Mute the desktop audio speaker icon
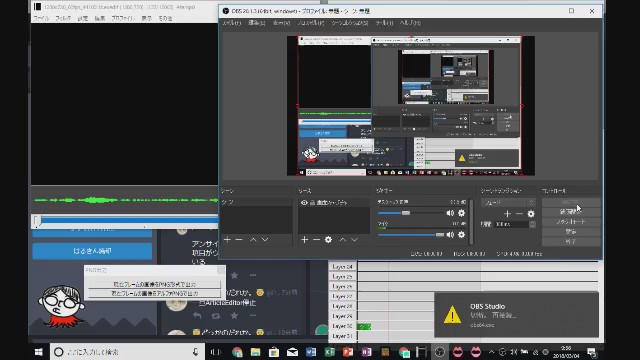The height and width of the screenshot is (360, 640). (450, 213)
